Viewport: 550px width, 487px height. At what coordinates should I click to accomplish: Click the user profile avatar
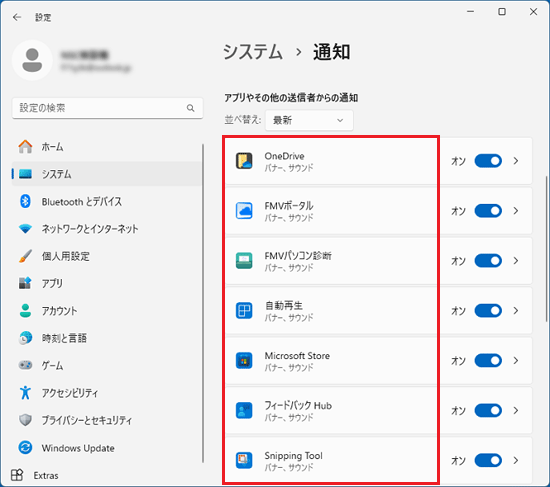32,60
